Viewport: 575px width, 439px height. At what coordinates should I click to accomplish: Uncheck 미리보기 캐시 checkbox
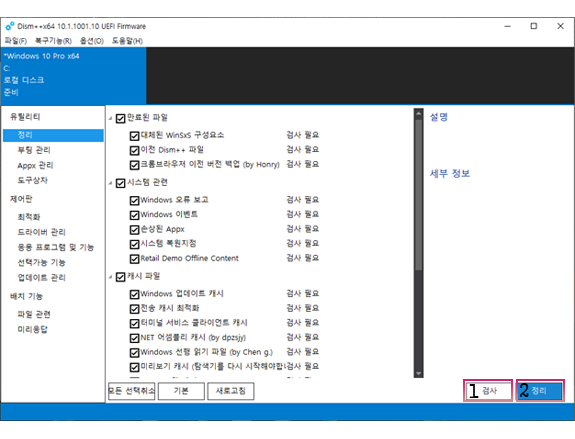click(134, 367)
